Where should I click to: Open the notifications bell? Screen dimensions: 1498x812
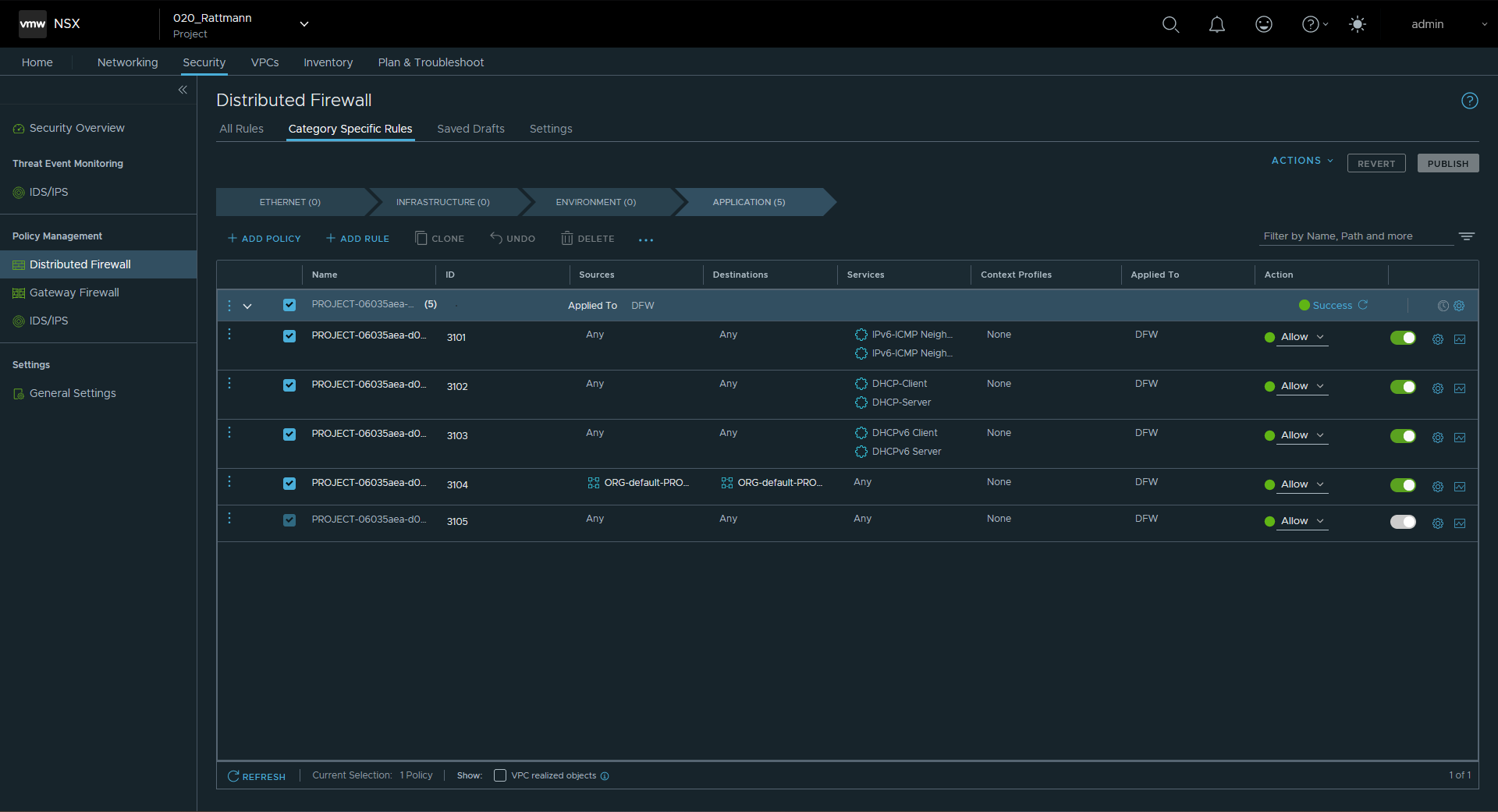pos(1216,24)
